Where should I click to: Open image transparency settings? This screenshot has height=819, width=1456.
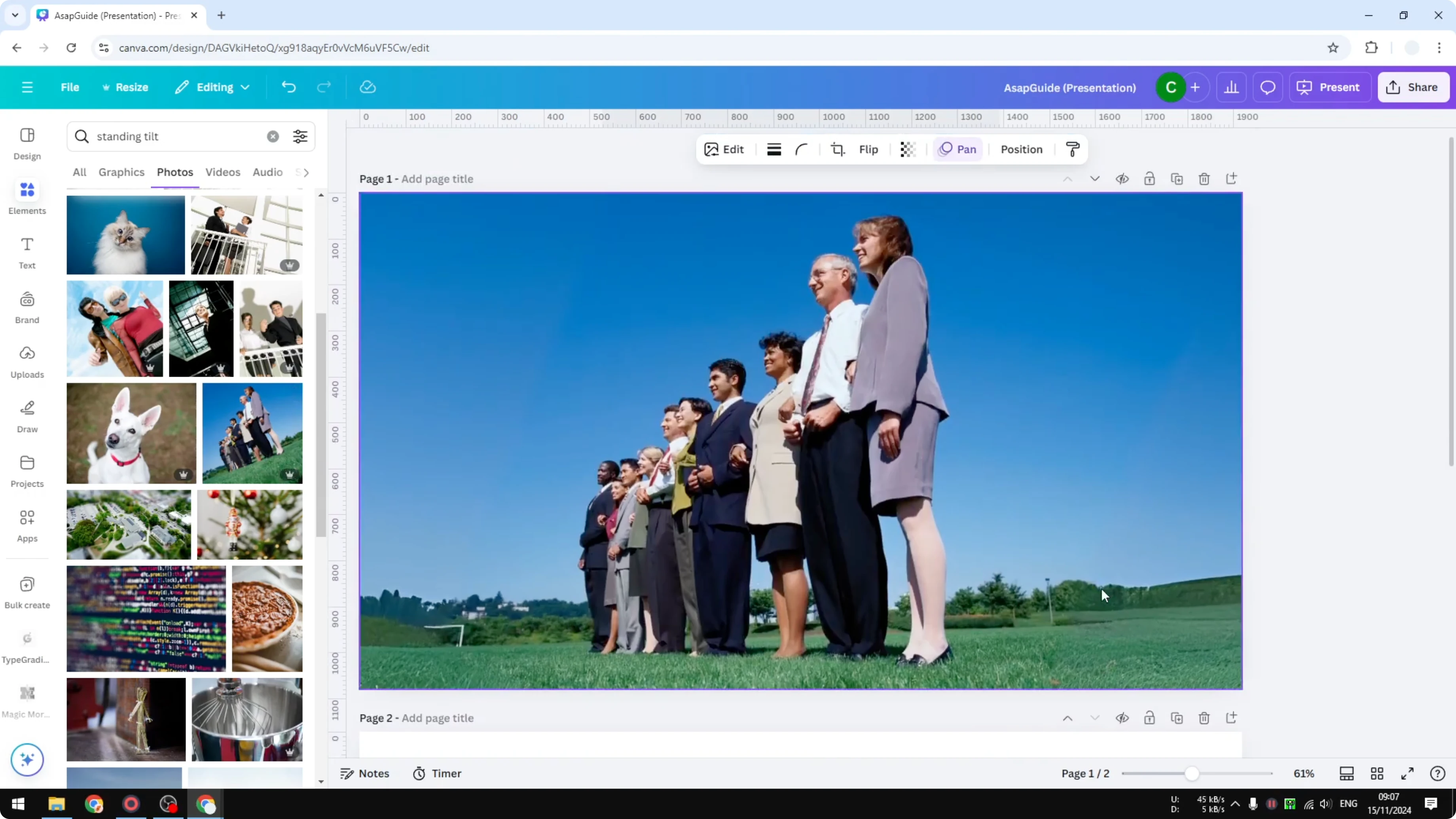tap(907, 149)
